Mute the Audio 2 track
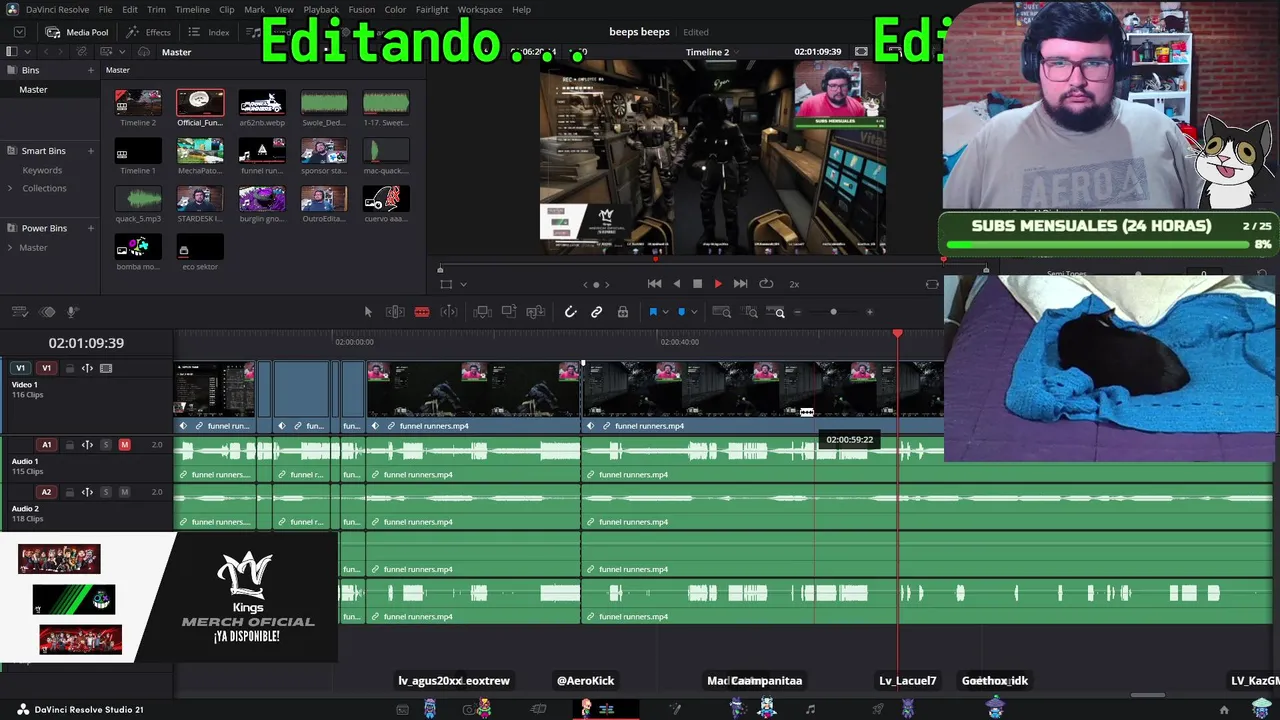The width and height of the screenshot is (1280, 720). click(124, 492)
